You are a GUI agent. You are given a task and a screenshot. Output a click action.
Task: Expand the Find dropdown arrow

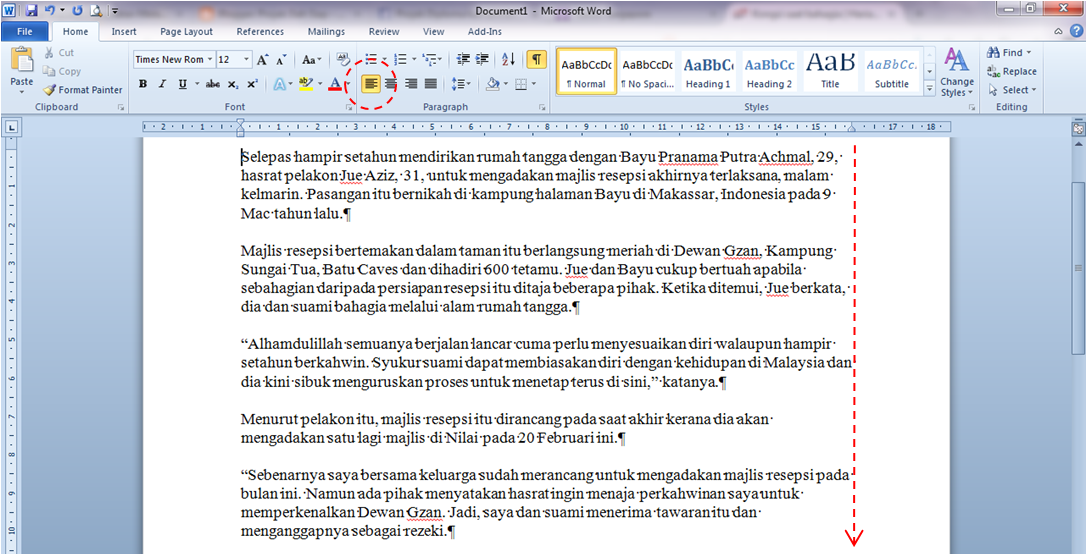1029,53
